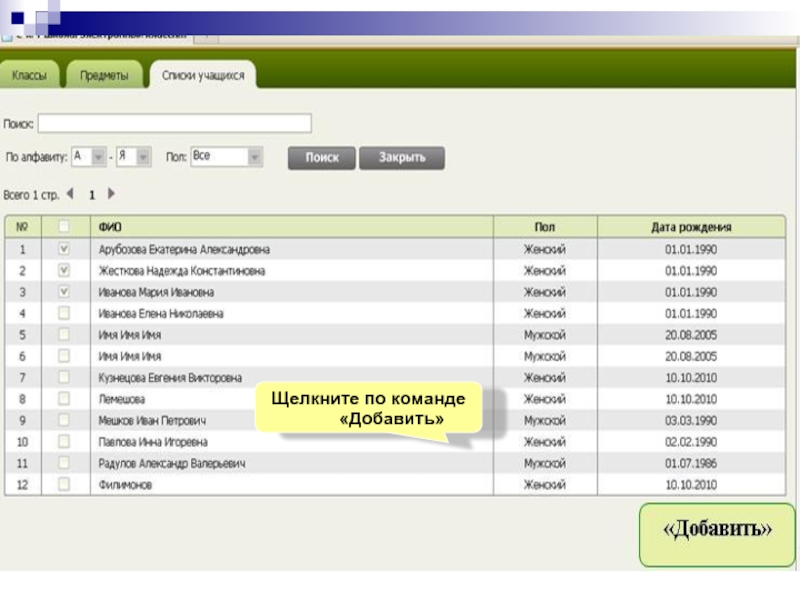Open the alphabet start letter 'А' dropdown
This screenshot has width=800, height=600.
click(98, 157)
